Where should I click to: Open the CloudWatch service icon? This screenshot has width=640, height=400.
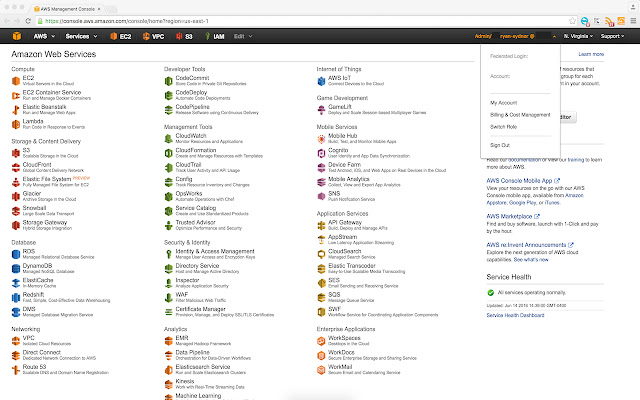pos(169,139)
